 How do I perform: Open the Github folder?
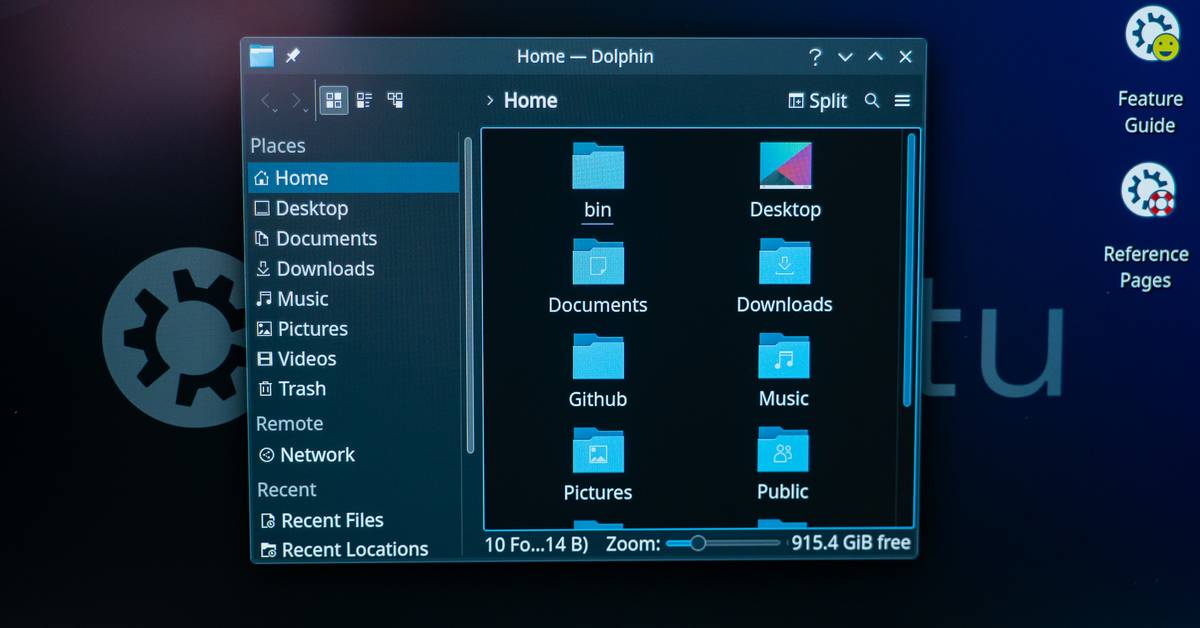coord(598,359)
